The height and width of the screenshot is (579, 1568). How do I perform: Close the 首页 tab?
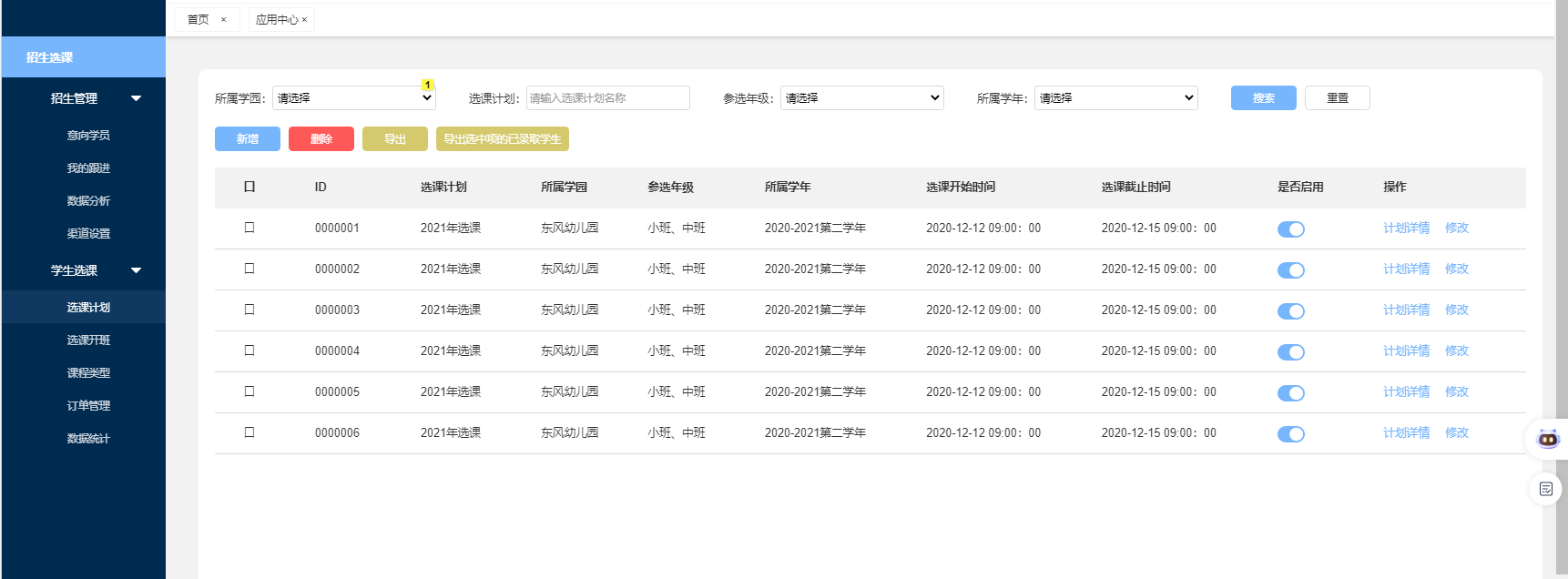pos(223,19)
